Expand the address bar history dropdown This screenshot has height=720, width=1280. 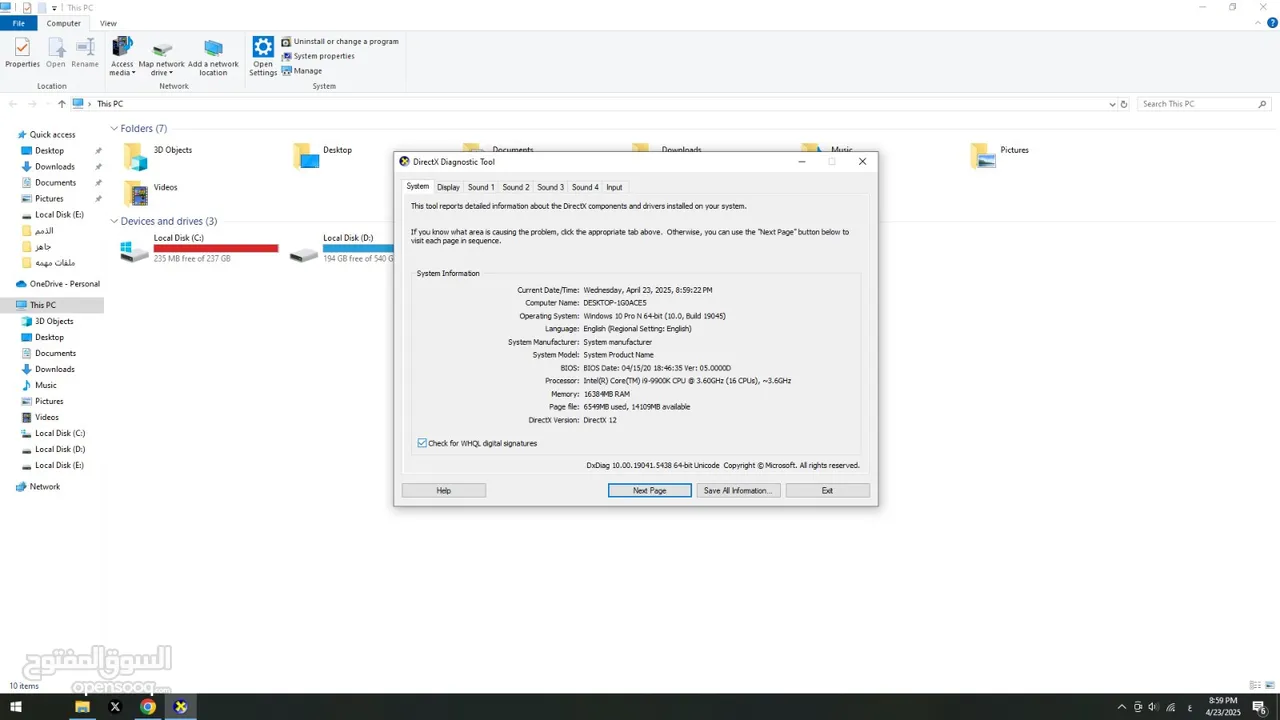click(1112, 104)
